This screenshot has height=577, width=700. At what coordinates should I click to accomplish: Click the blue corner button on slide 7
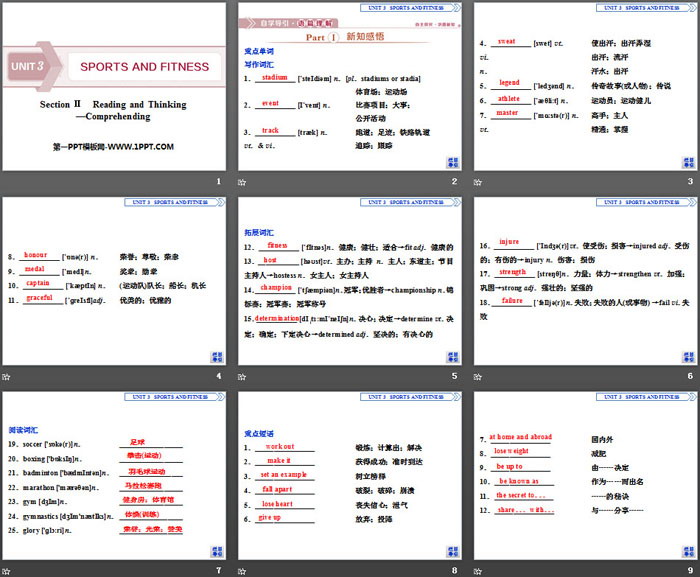click(x=216, y=550)
